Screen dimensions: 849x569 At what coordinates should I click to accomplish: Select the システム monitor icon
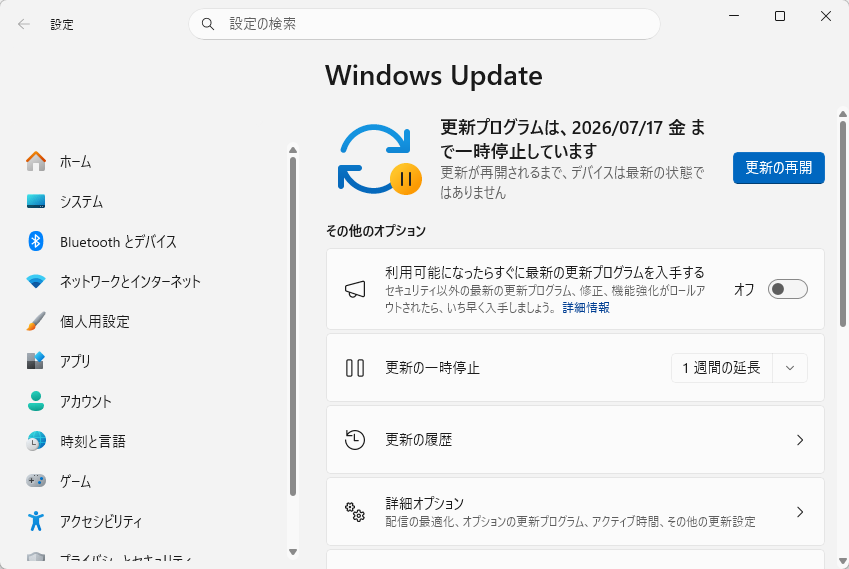[x=36, y=201]
